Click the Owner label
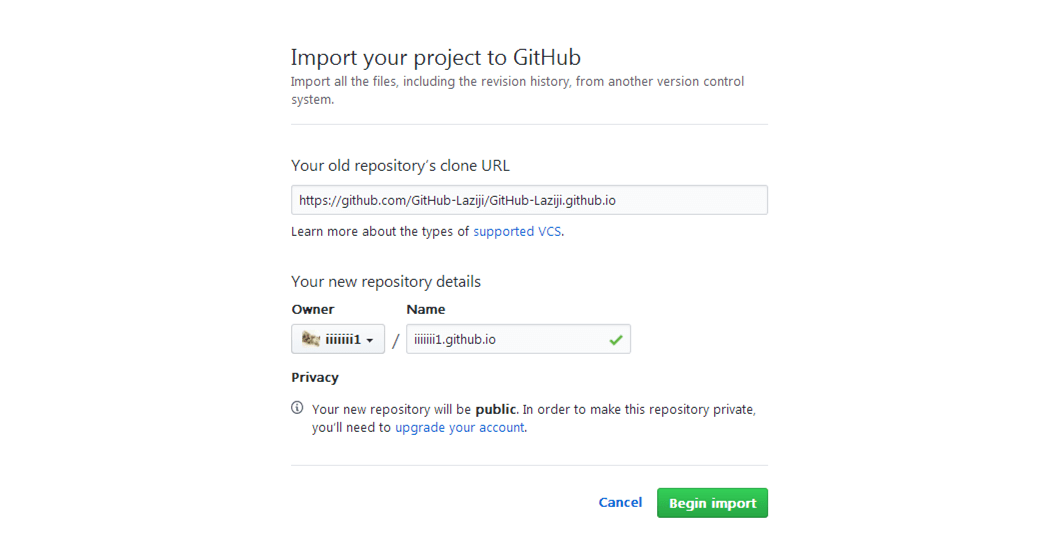The height and width of the screenshot is (536, 1038). pos(313,310)
